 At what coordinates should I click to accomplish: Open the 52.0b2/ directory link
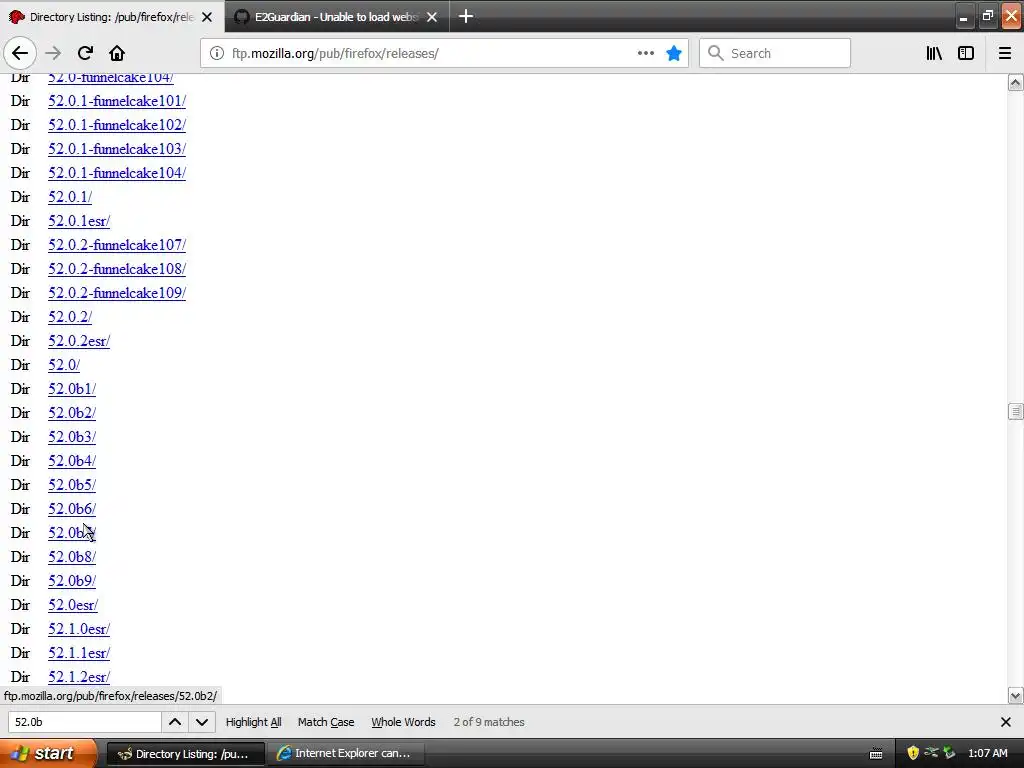pos(72,413)
